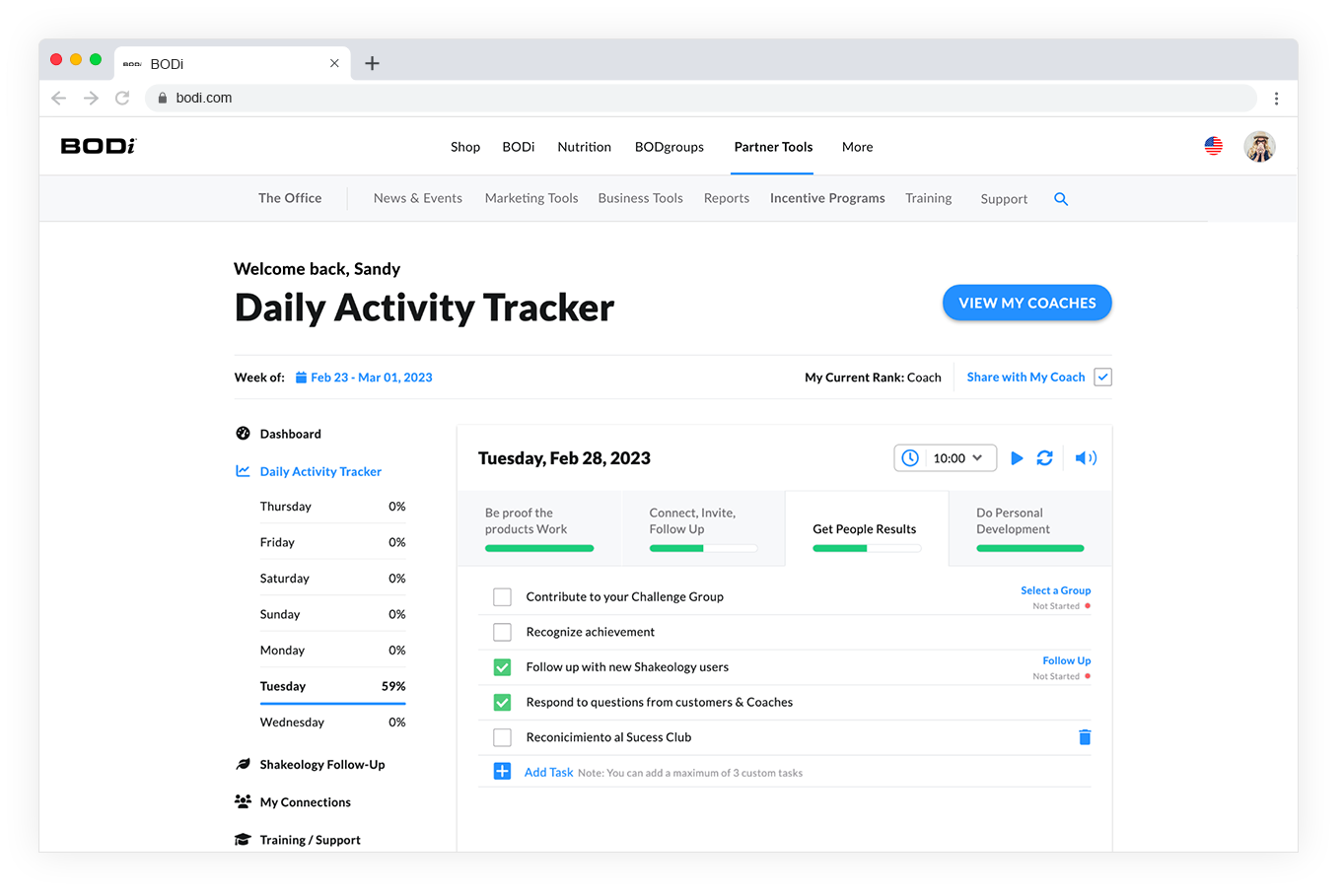The height and width of the screenshot is (896, 1343).
Task: Click the search magnifier icon
Action: [x=1061, y=199]
